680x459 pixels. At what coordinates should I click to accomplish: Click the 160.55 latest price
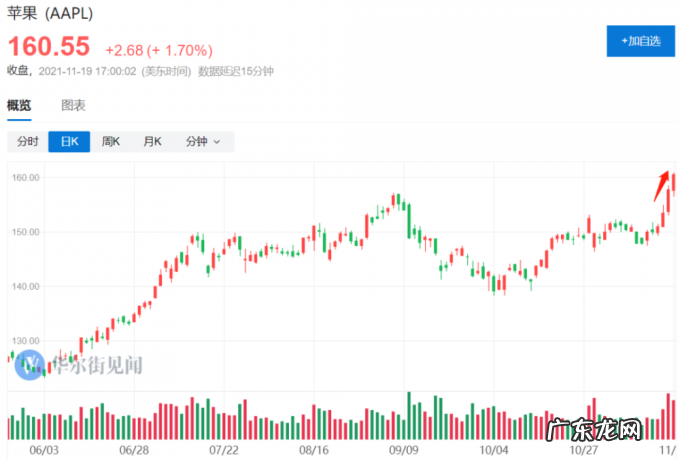coord(49,46)
